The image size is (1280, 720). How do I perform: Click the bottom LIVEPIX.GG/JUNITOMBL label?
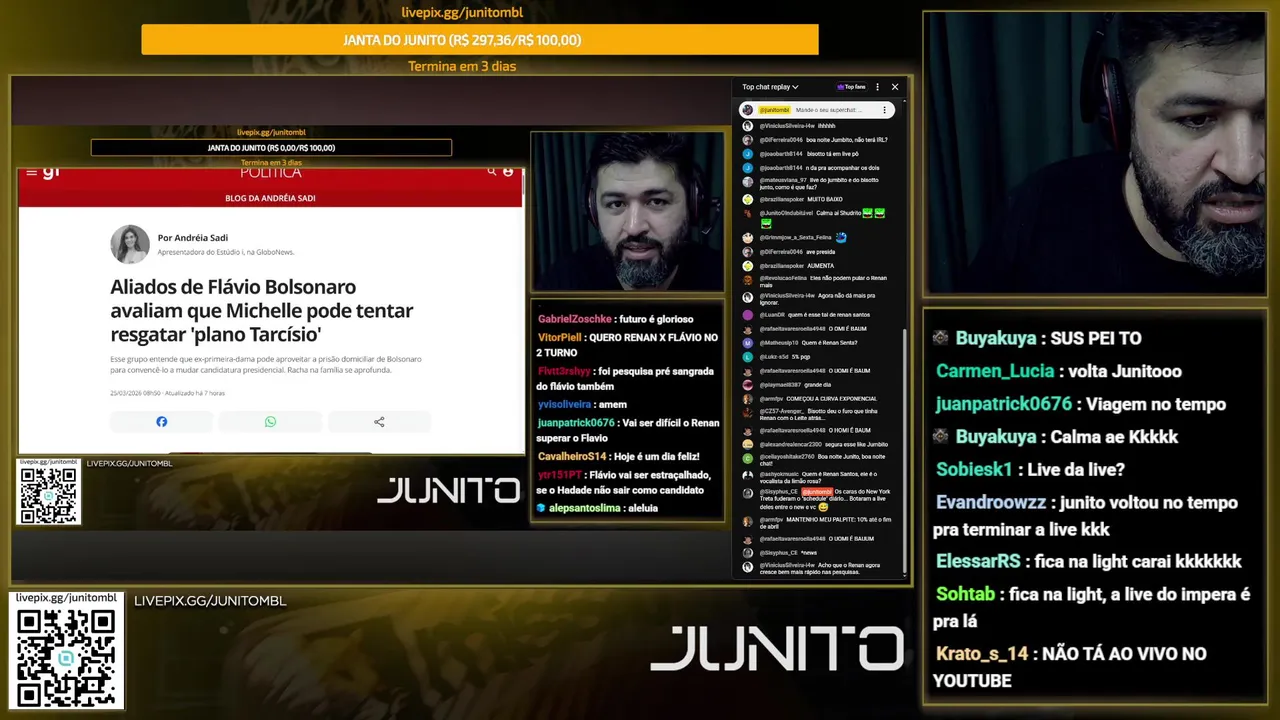pyautogui.click(x=210, y=601)
